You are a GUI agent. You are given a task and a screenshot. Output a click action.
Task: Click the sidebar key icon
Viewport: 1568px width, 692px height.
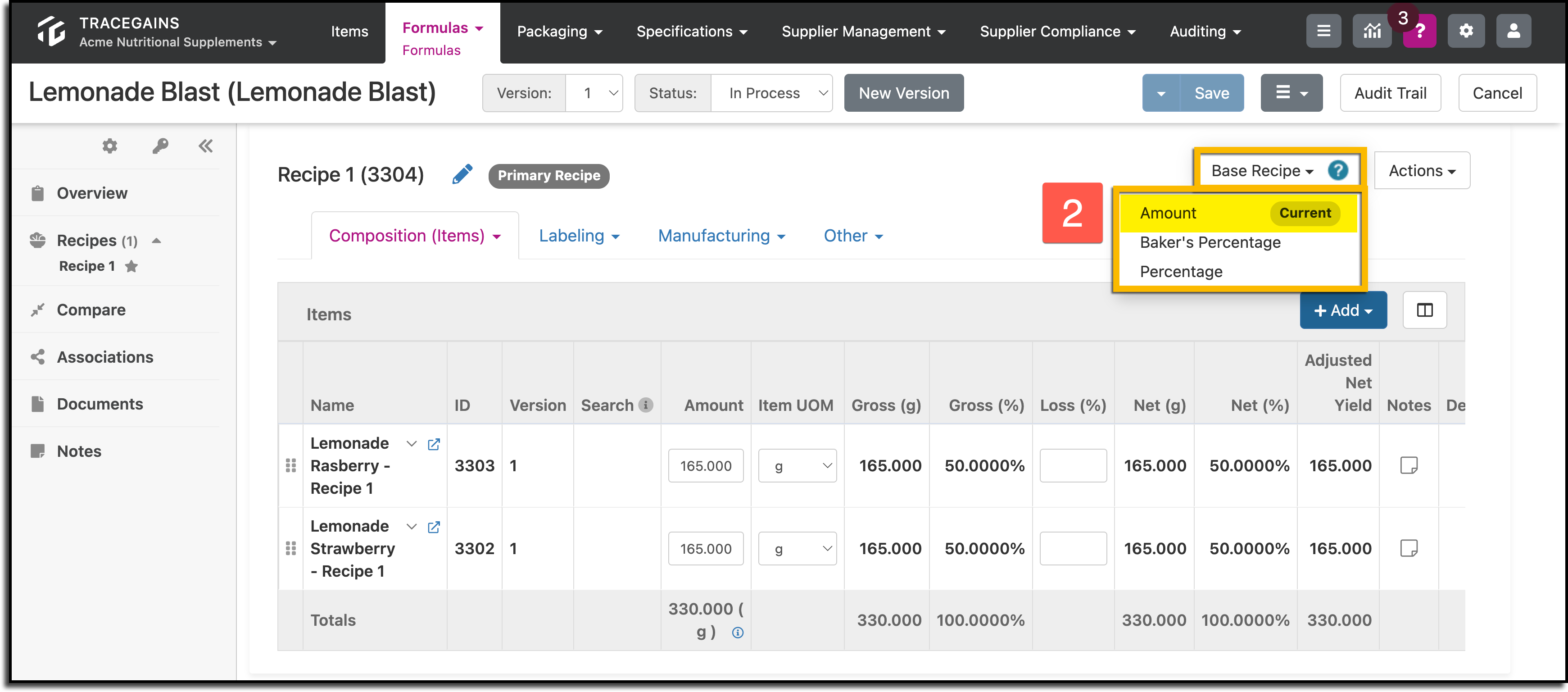(160, 146)
